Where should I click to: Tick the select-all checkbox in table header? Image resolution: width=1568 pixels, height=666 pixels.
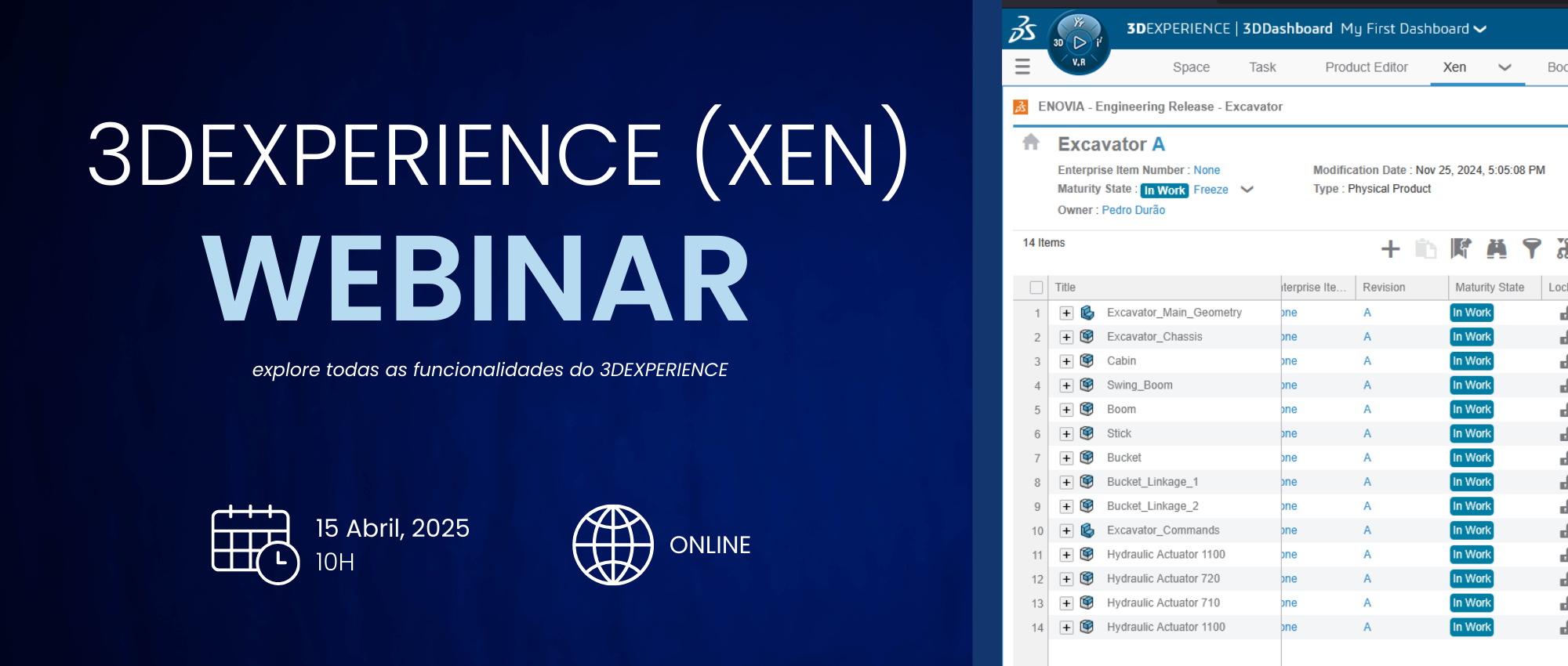coord(1036,288)
